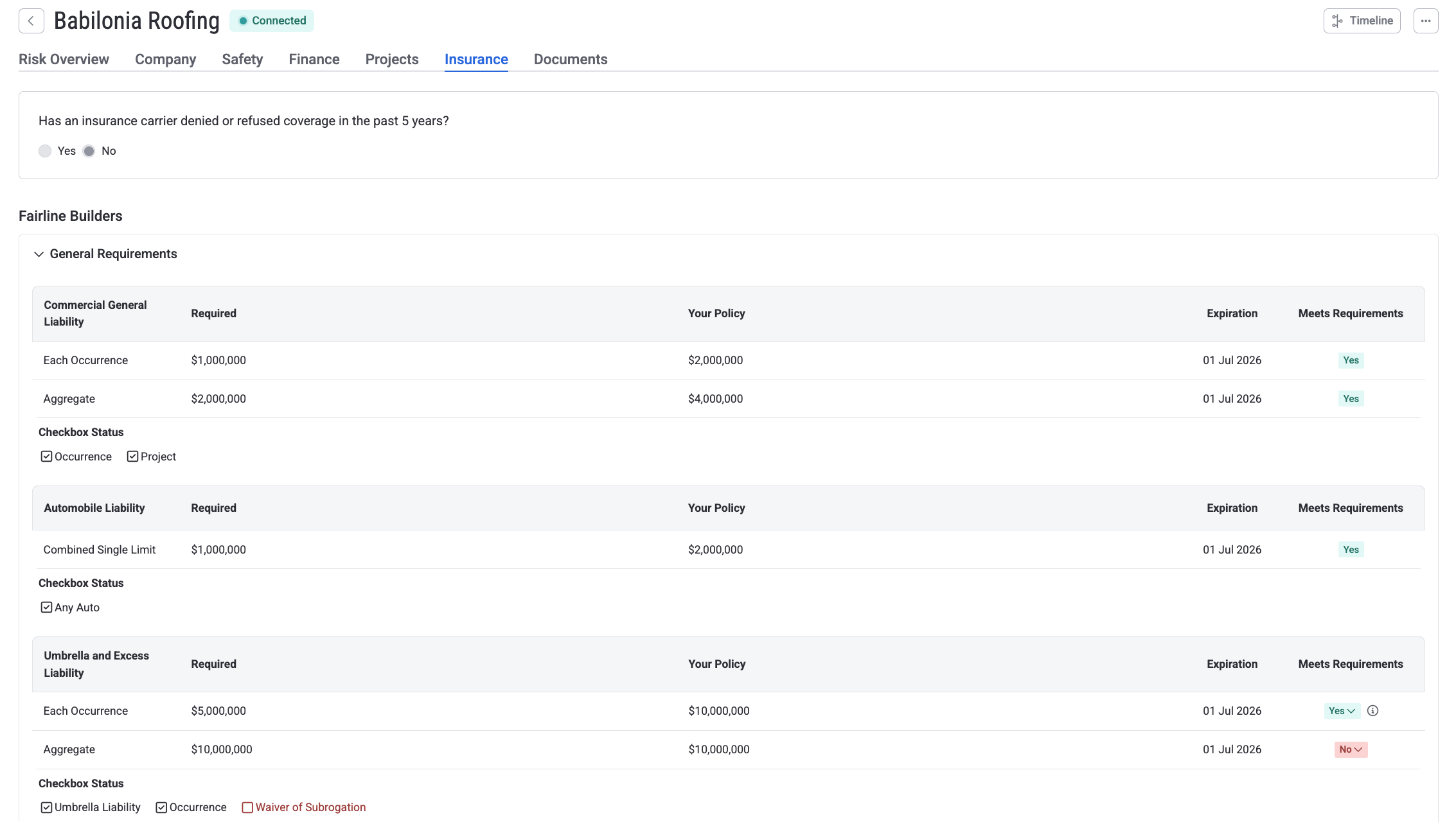Click the Timeline button
This screenshot has width=1456, height=822.
coord(1362,21)
